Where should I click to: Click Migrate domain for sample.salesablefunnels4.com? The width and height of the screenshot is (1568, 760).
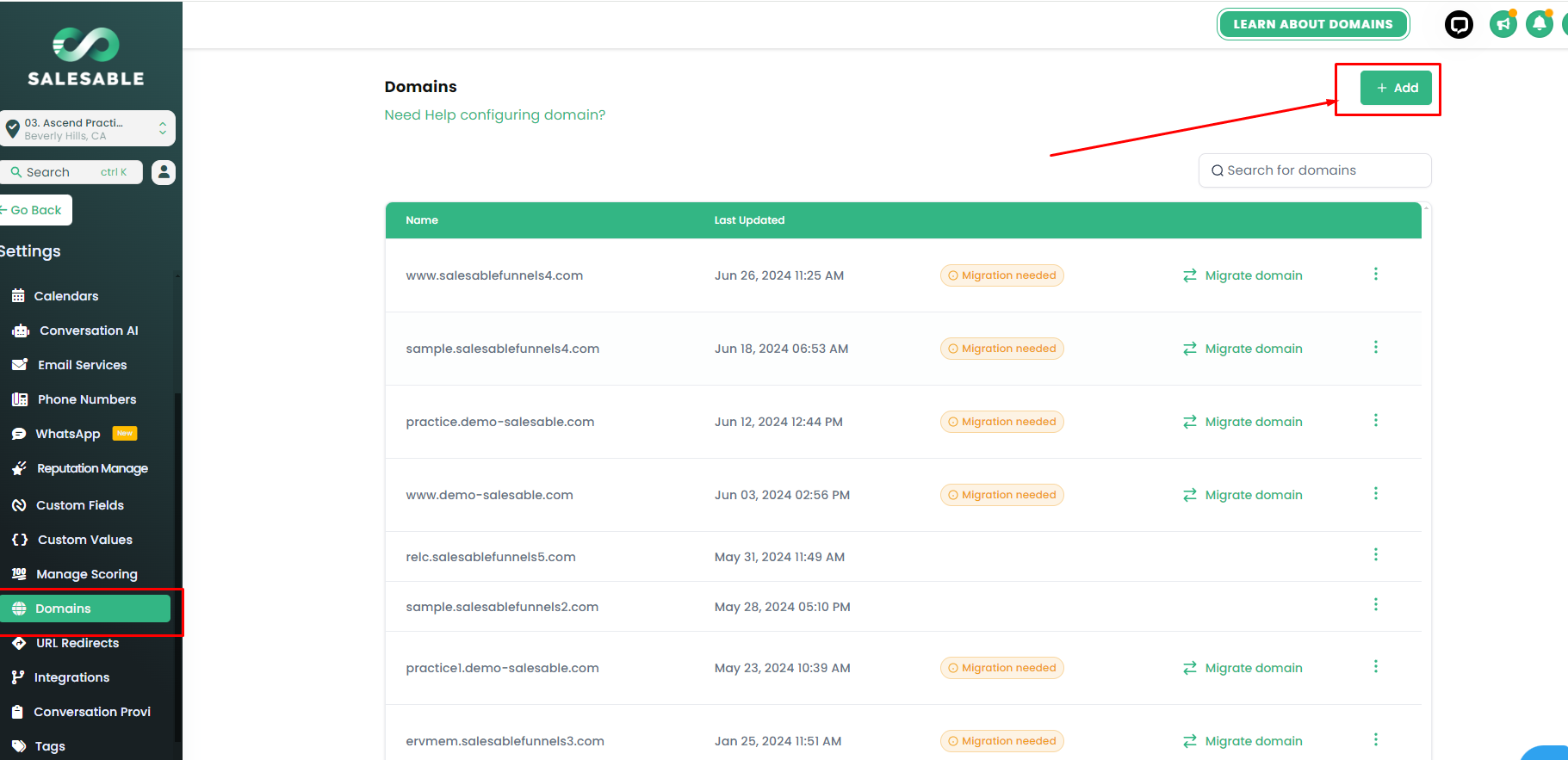(1243, 349)
